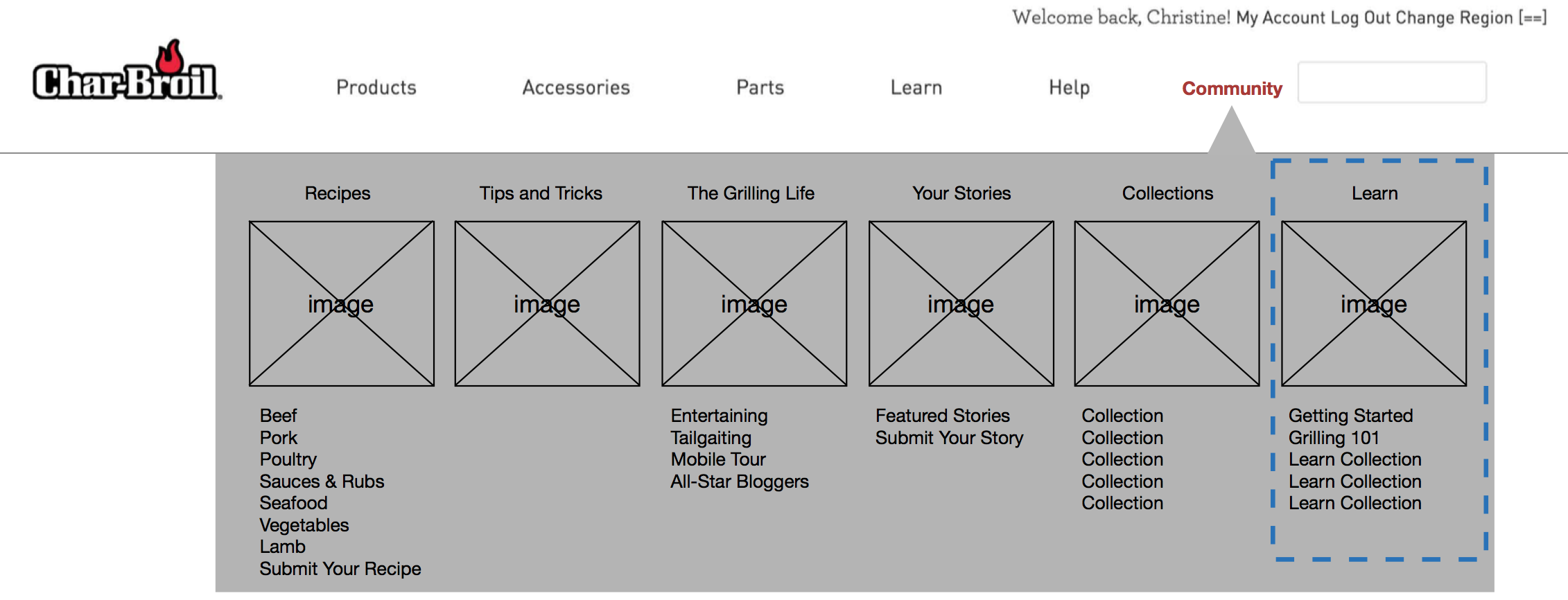Open the Products menu
Screen dimensions: 1568x600
pos(376,87)
